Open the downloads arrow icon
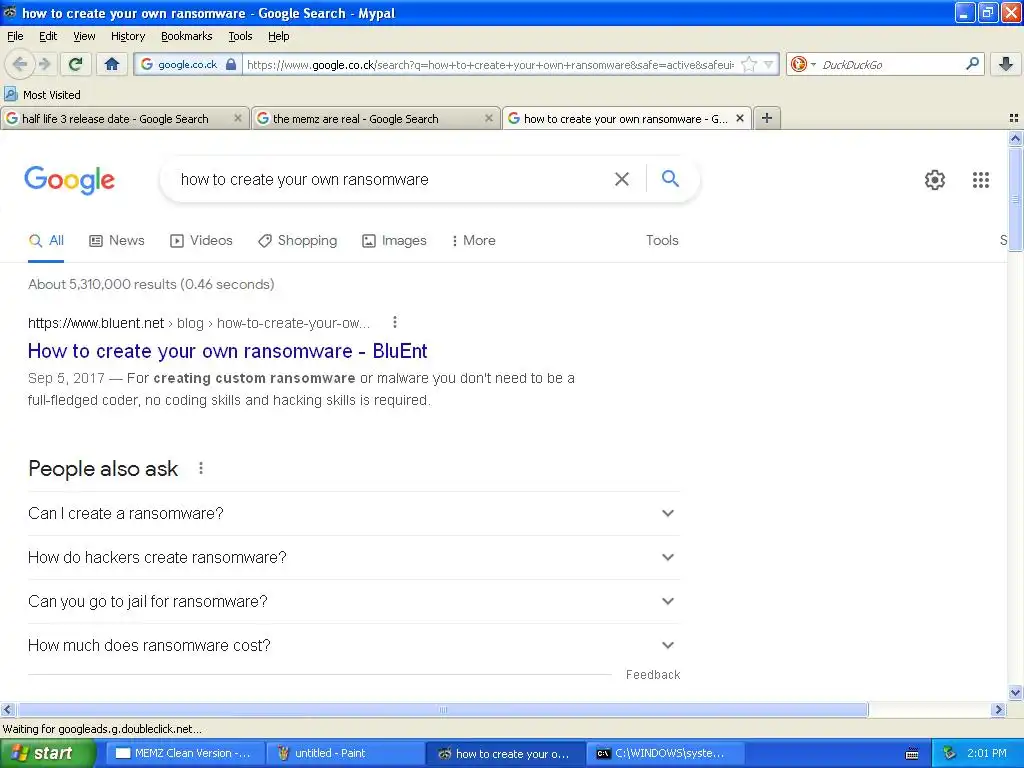Screen dimensions: 1024x768 (x=1006, y=64)
